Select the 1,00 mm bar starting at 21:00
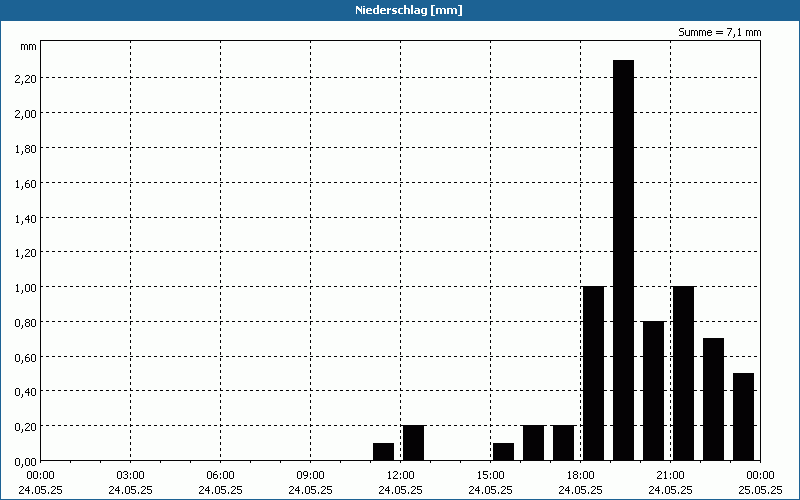The image size is (800, 500). (x=684, y=373)
